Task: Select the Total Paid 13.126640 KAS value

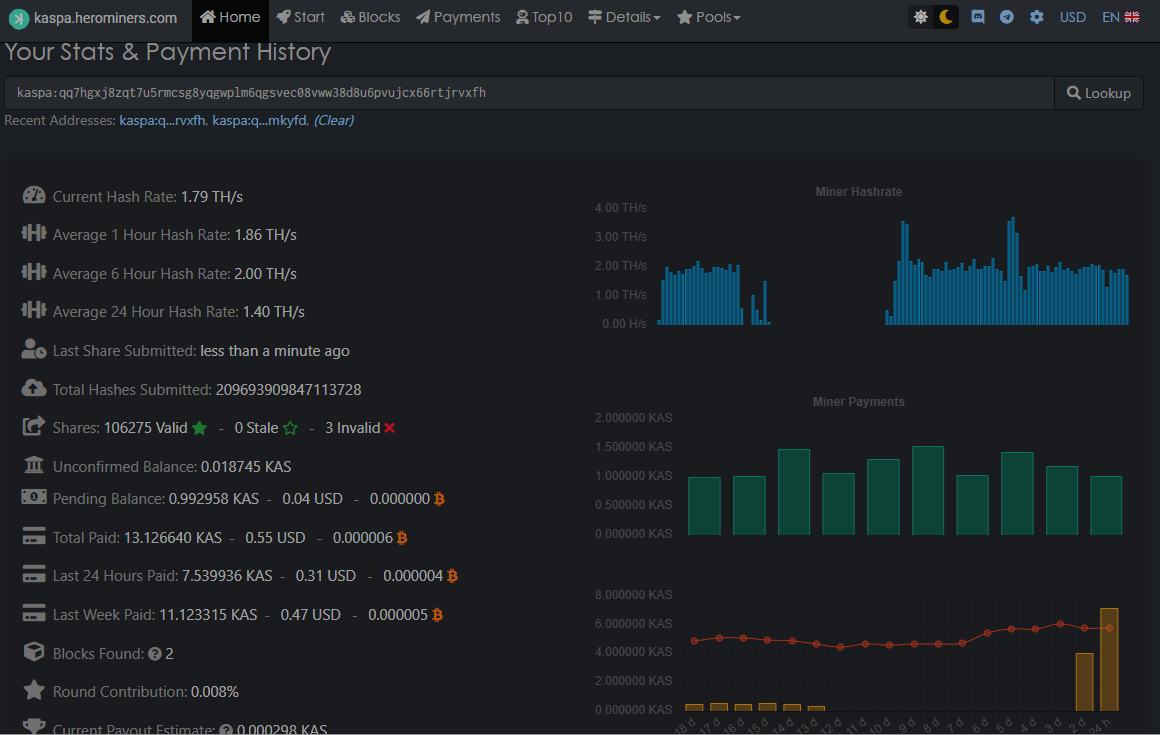Action: click(173, 538)
